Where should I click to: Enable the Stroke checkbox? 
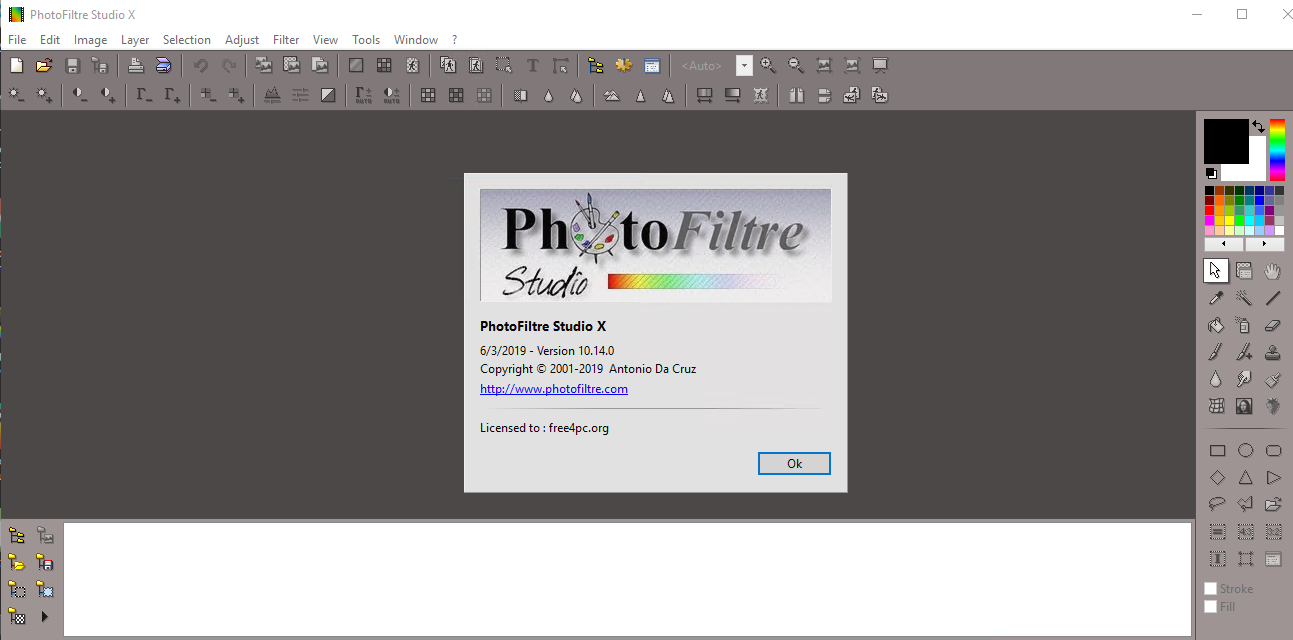click(x=1211, y=589)
